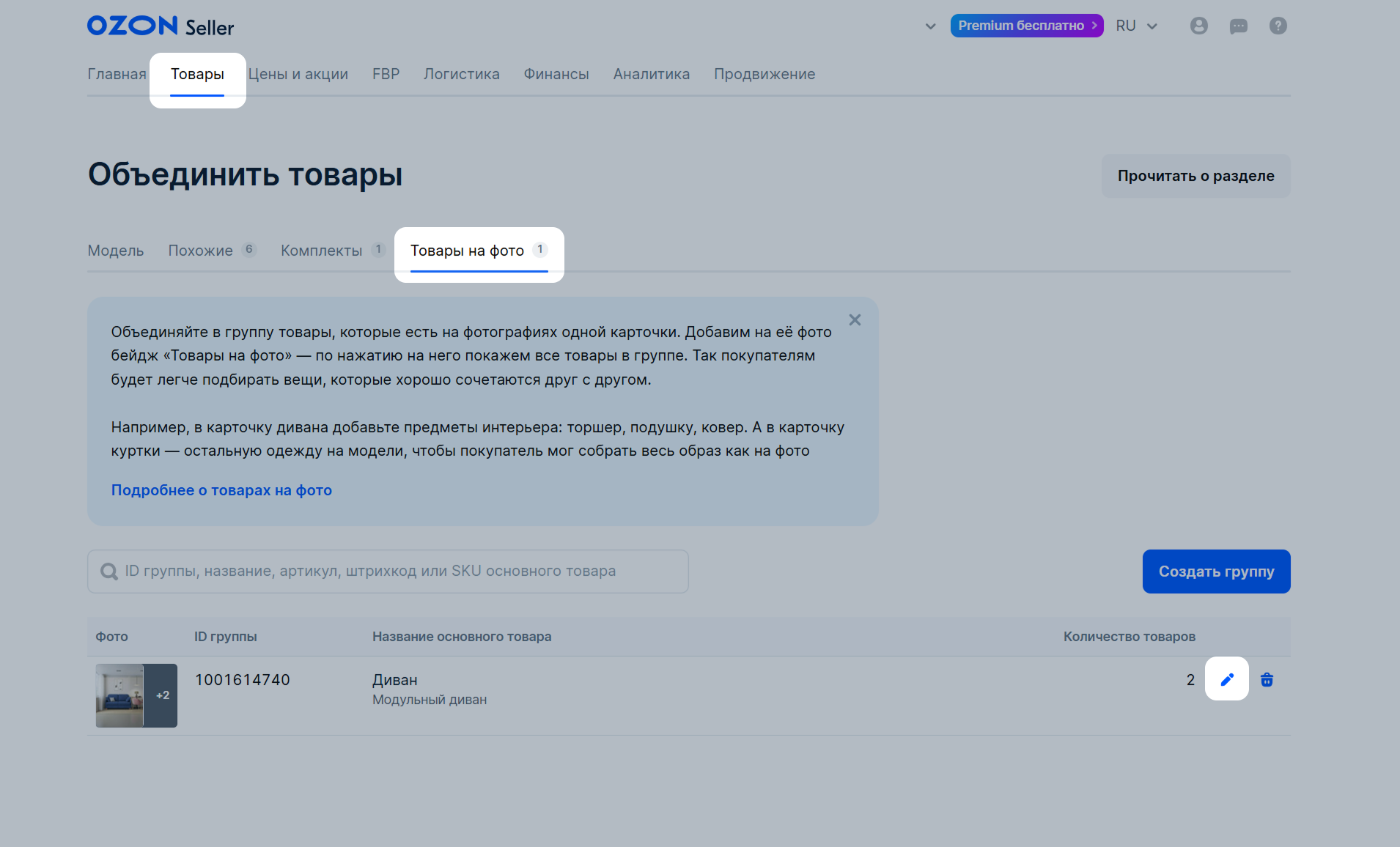Click the Модульный диван subtitle
The width and height of the screenshot is (1400, 847).
430,700
